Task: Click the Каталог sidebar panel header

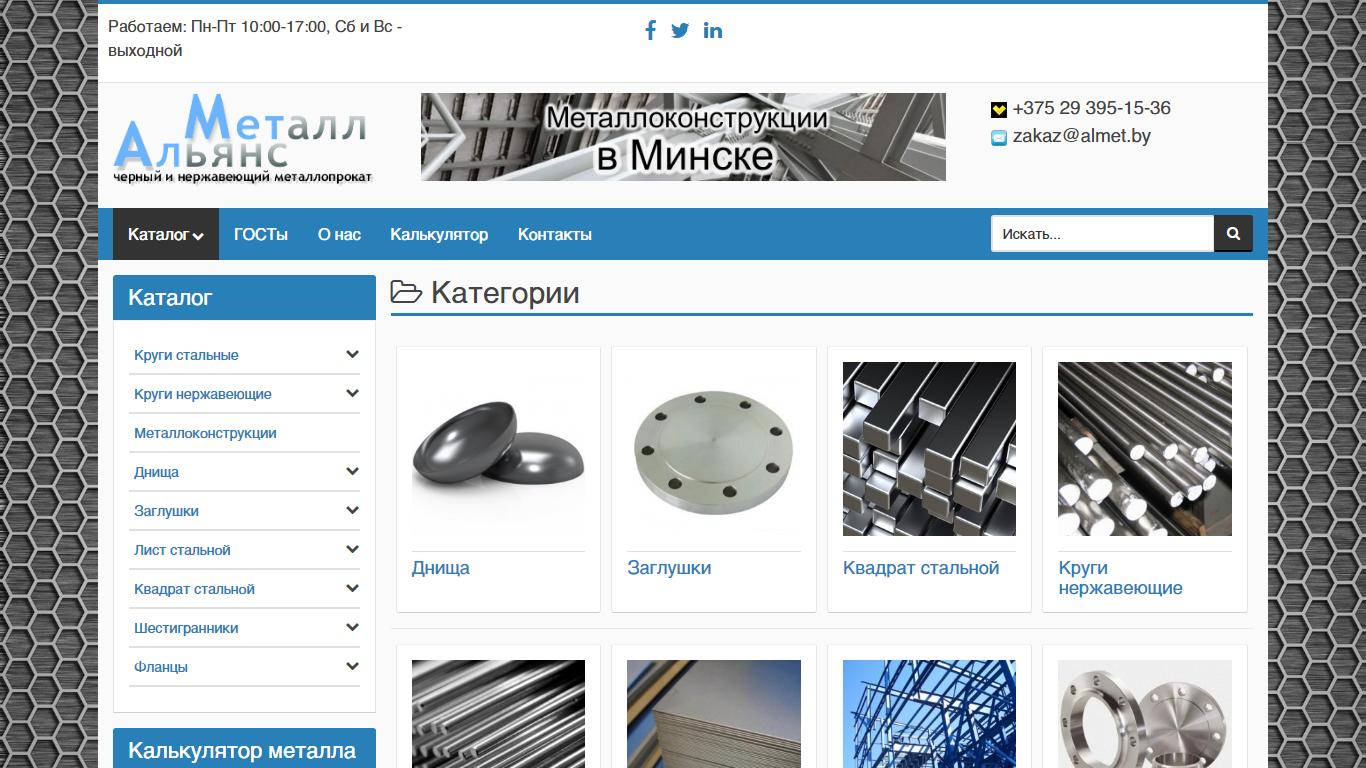Action: pyautogui.click(x=244, y=298)
